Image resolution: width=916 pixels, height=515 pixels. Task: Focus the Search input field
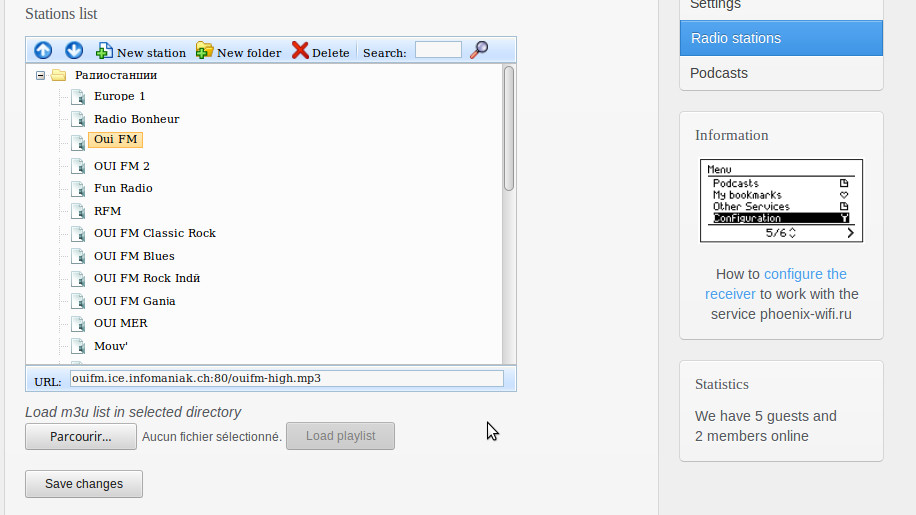pos(438,50)
